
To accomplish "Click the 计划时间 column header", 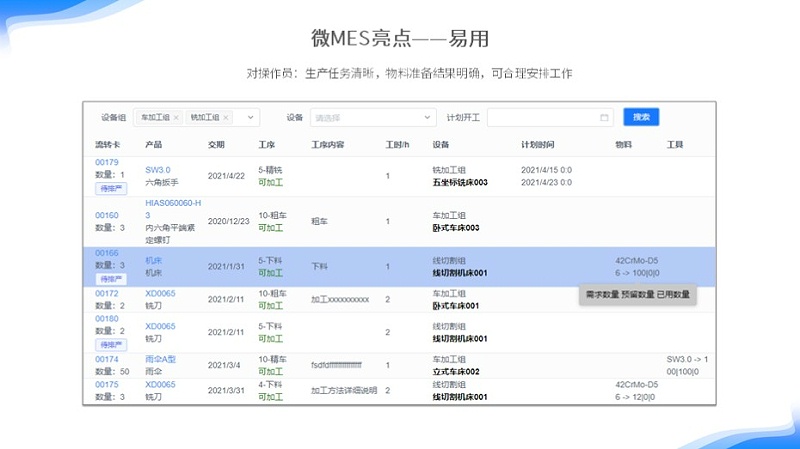I will click(x=537, y=144).
